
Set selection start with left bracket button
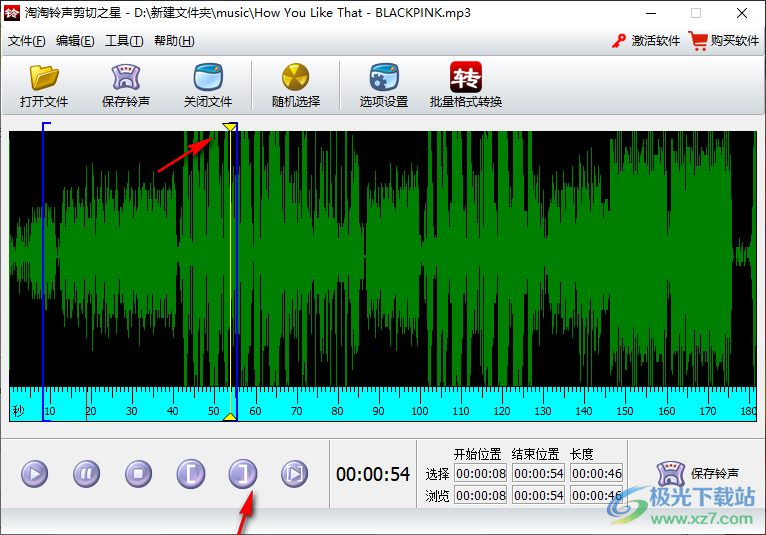pos(191,473)
